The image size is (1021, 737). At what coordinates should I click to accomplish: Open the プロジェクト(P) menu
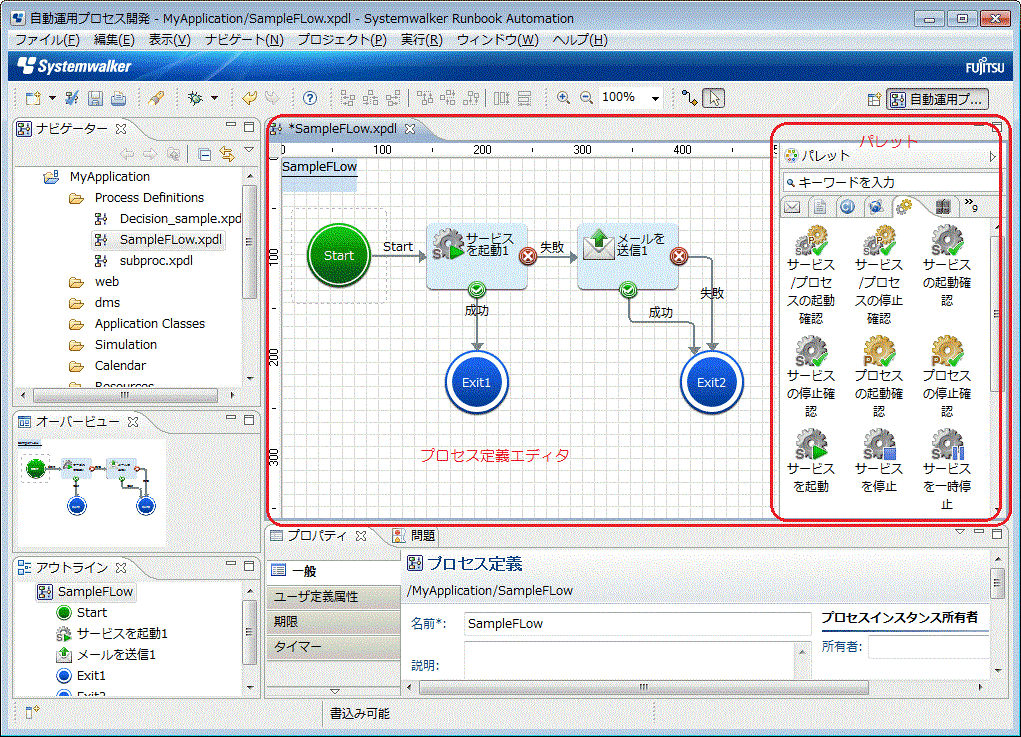click(x=342, y=40)
